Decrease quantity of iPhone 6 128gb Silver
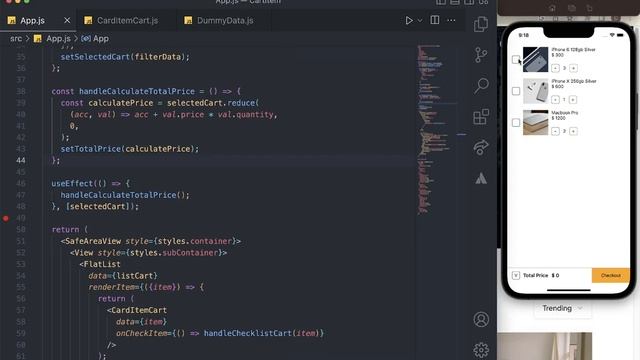The width and height of the screenshot is (640, 360). click(x=555, y=68)
